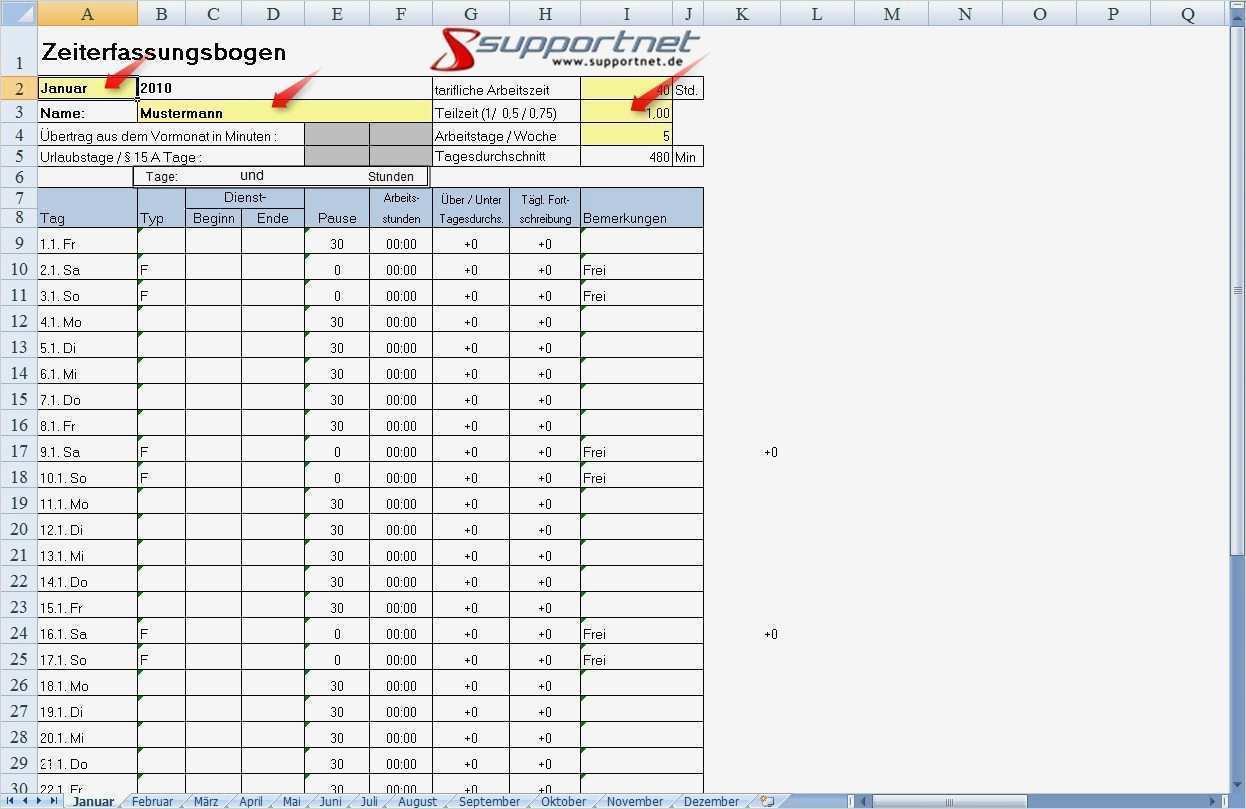Select column header A
The height and width of the screenshot is (809, 1246).
[x=87, y=13]
